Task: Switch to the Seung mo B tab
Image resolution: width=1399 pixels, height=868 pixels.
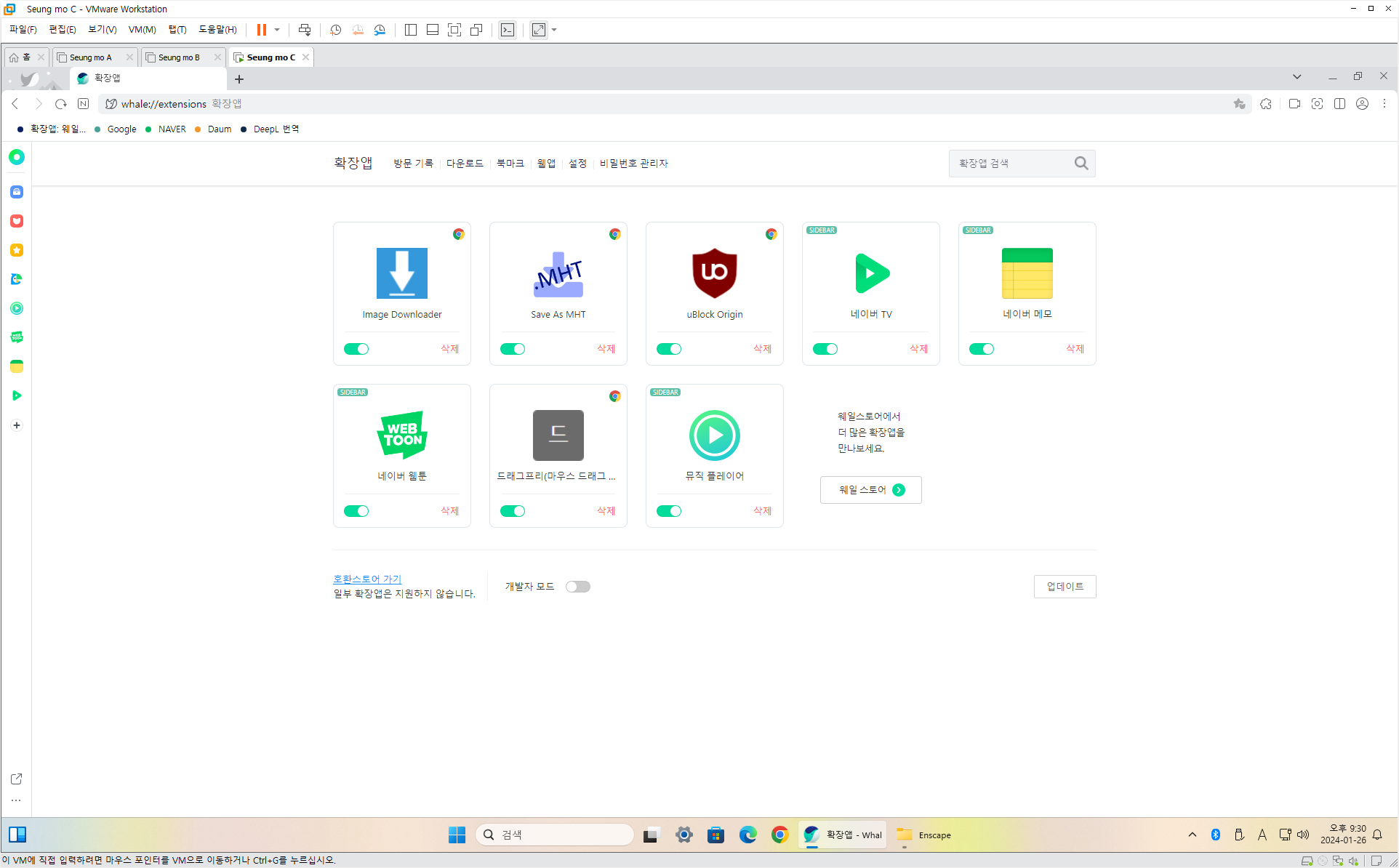Action: [179, 57]
